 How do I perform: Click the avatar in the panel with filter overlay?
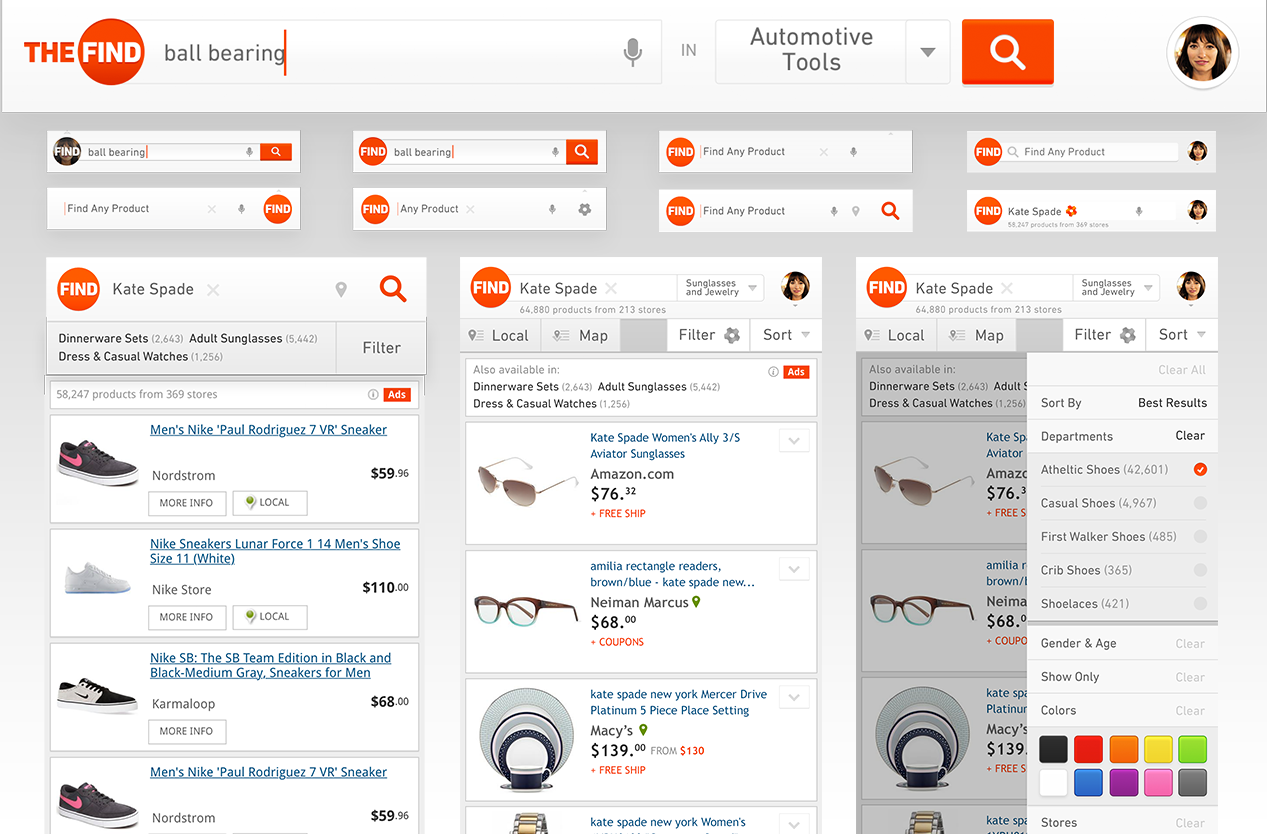tap(1191, 286)
